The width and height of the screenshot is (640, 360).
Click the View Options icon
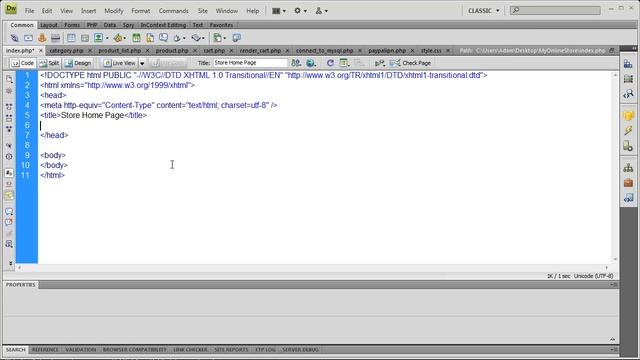(344, 63)
